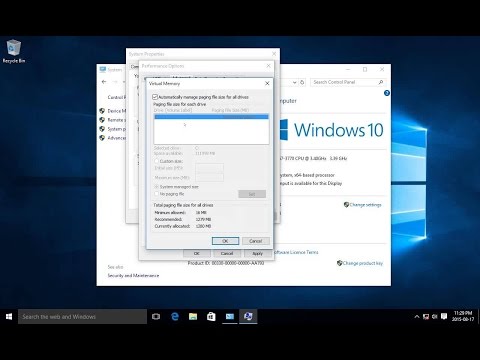Open File Explorer from the taskbar
Image resolution: width=480 pixels, height=360 pixels.
pyautogui.click(x=193, y=316)
